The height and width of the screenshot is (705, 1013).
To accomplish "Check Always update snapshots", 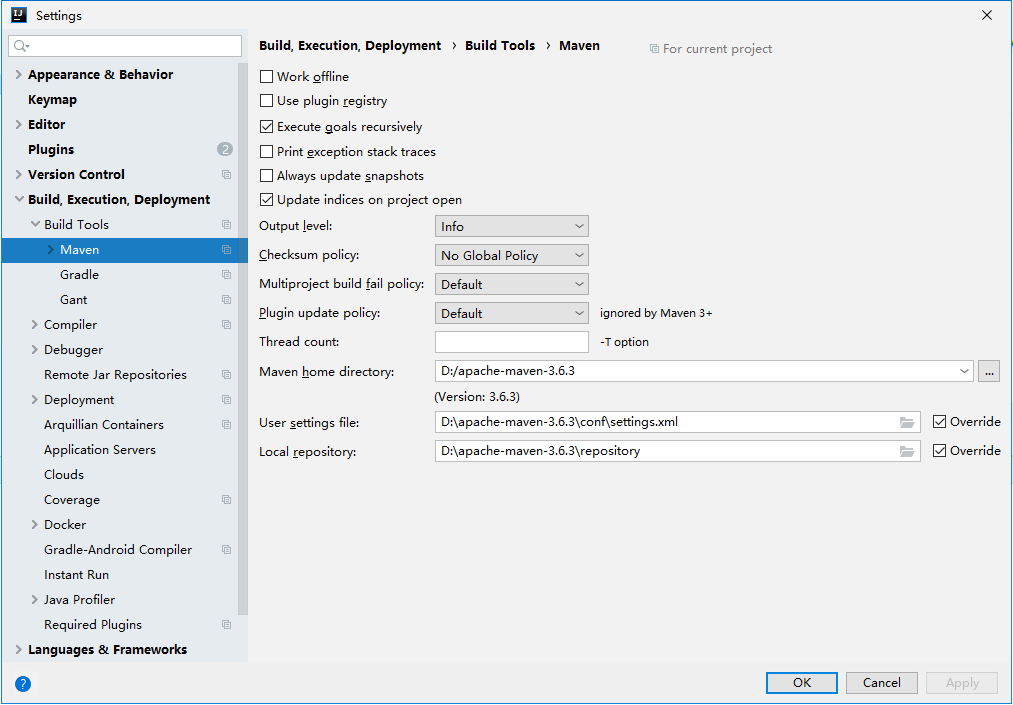I will (266, 176).
